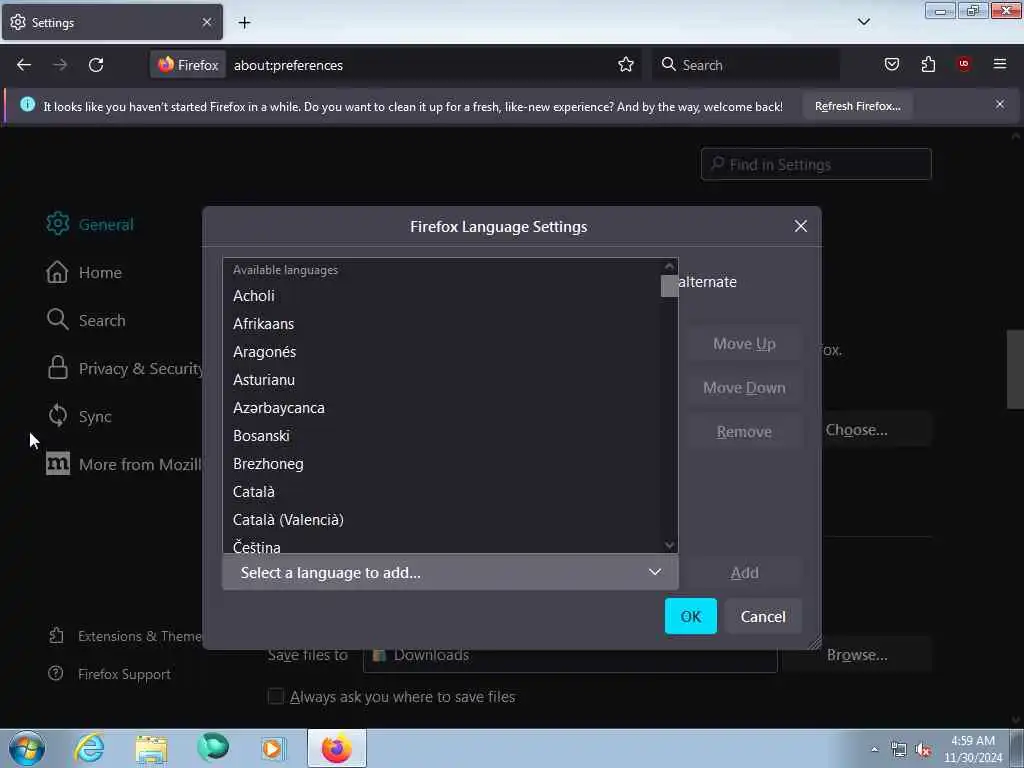Viewport: 1024px width, 768px height.
Task: Click the taskbar clock showing 4:59 AM
Action: [972, 749]
